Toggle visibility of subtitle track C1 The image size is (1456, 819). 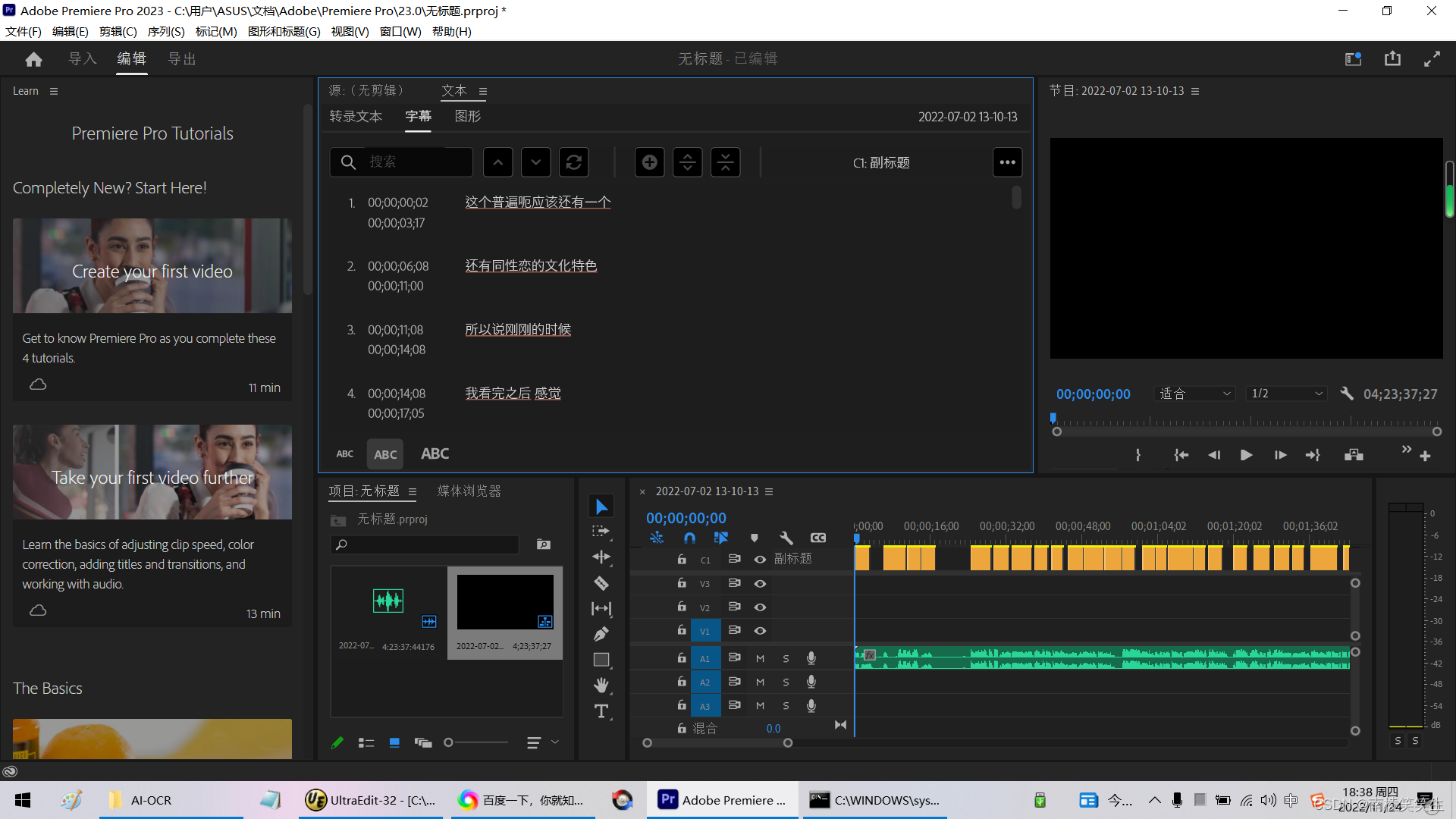coord(760,560)
